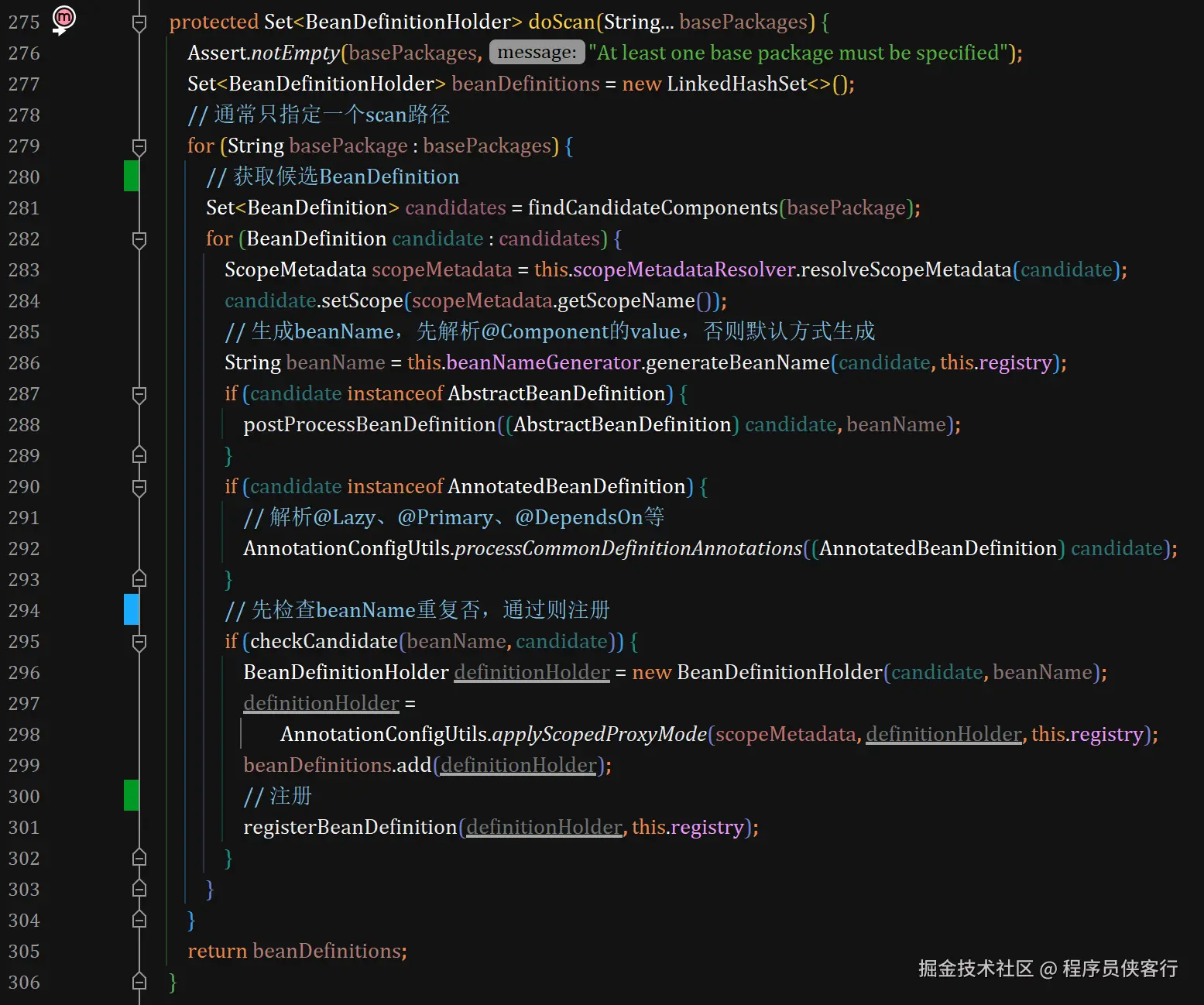This screenshot has width=1204, height=1005.
Task: Click 'return beanDefinitions' statement
Action: tap(297, 951)
